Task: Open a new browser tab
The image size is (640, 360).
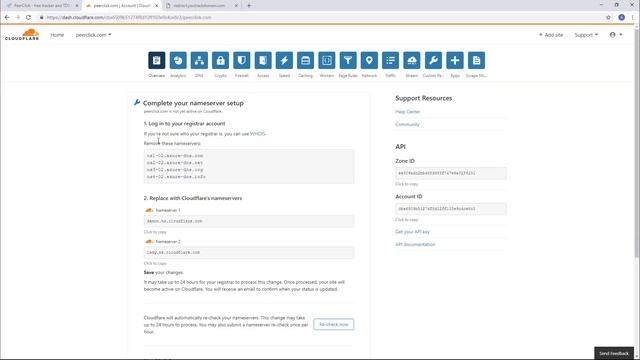Action: click(249, 6)
